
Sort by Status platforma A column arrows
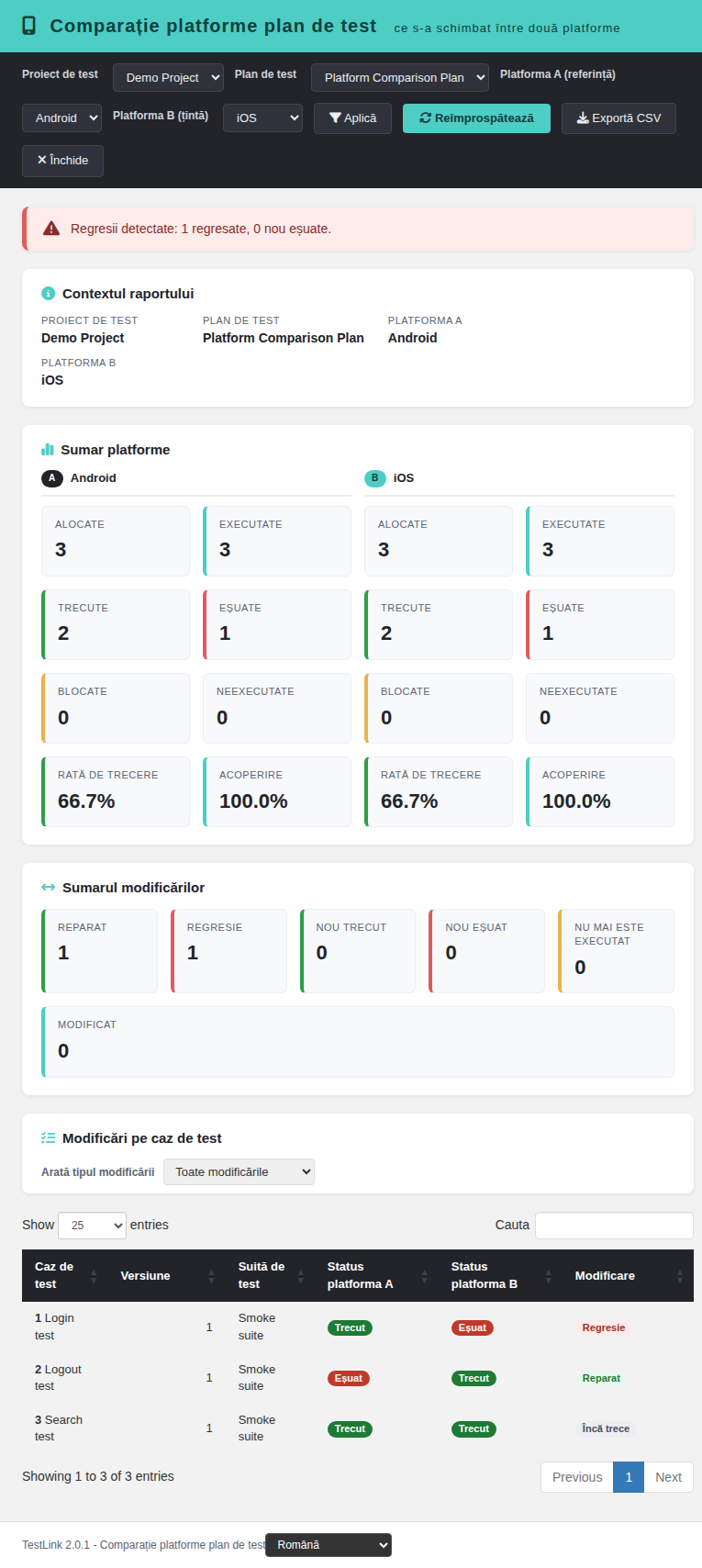424,1276
